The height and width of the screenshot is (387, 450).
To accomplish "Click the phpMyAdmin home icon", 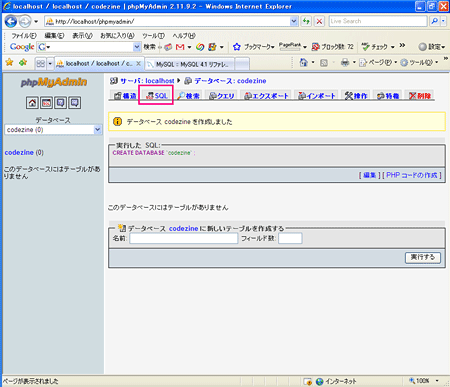I will point(32,103).
